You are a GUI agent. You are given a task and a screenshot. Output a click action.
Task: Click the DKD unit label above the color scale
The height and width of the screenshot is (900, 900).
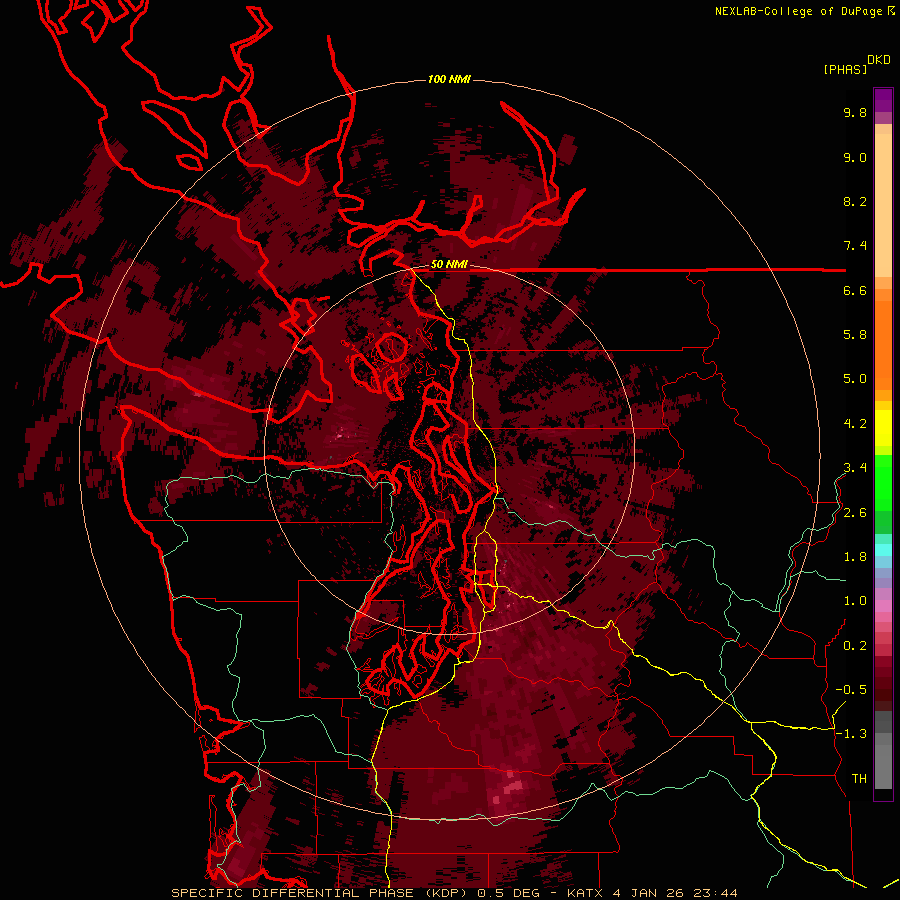coord(879,60)
